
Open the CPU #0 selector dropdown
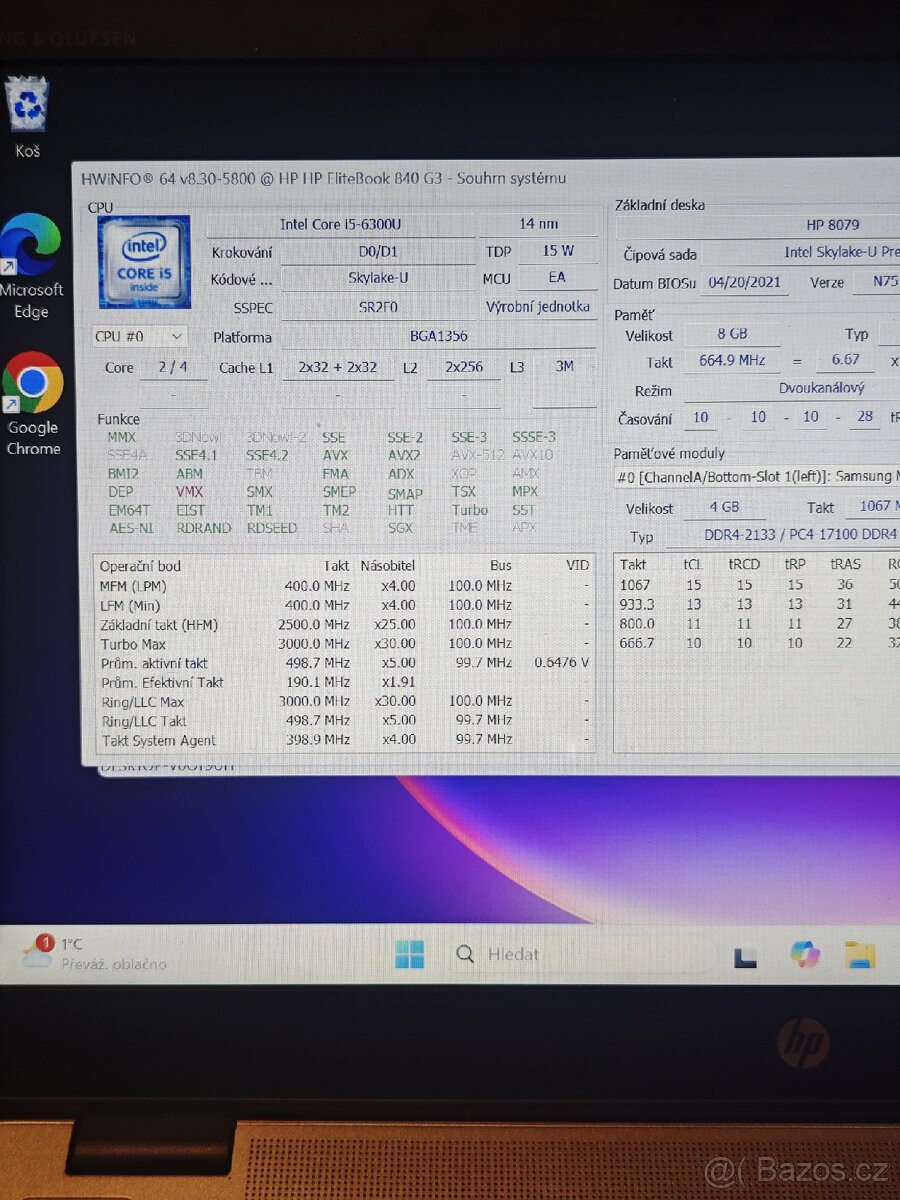138,336
